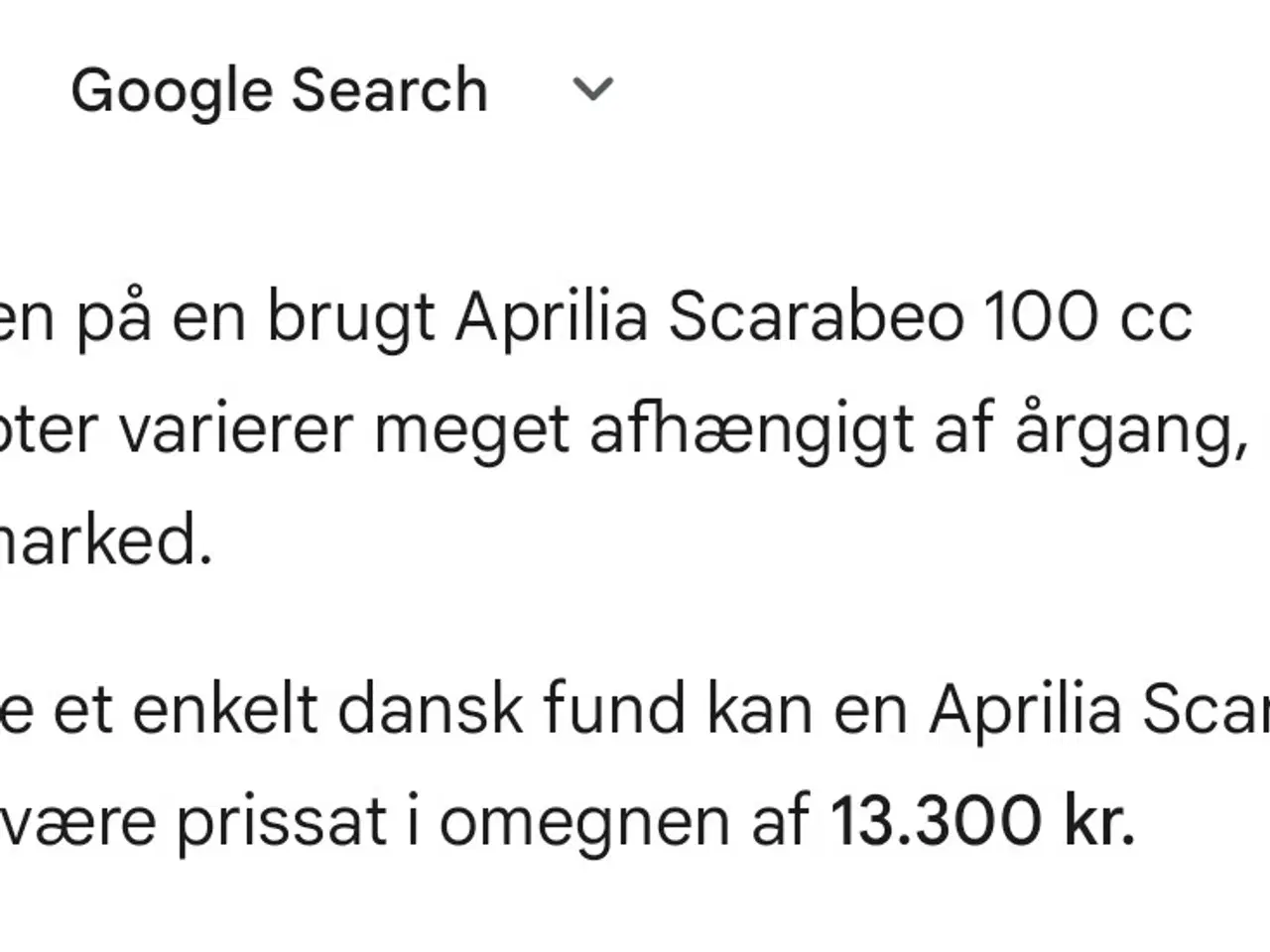Expand the chevron next to Google Search

pyautogui.click(x=592, y=90)
